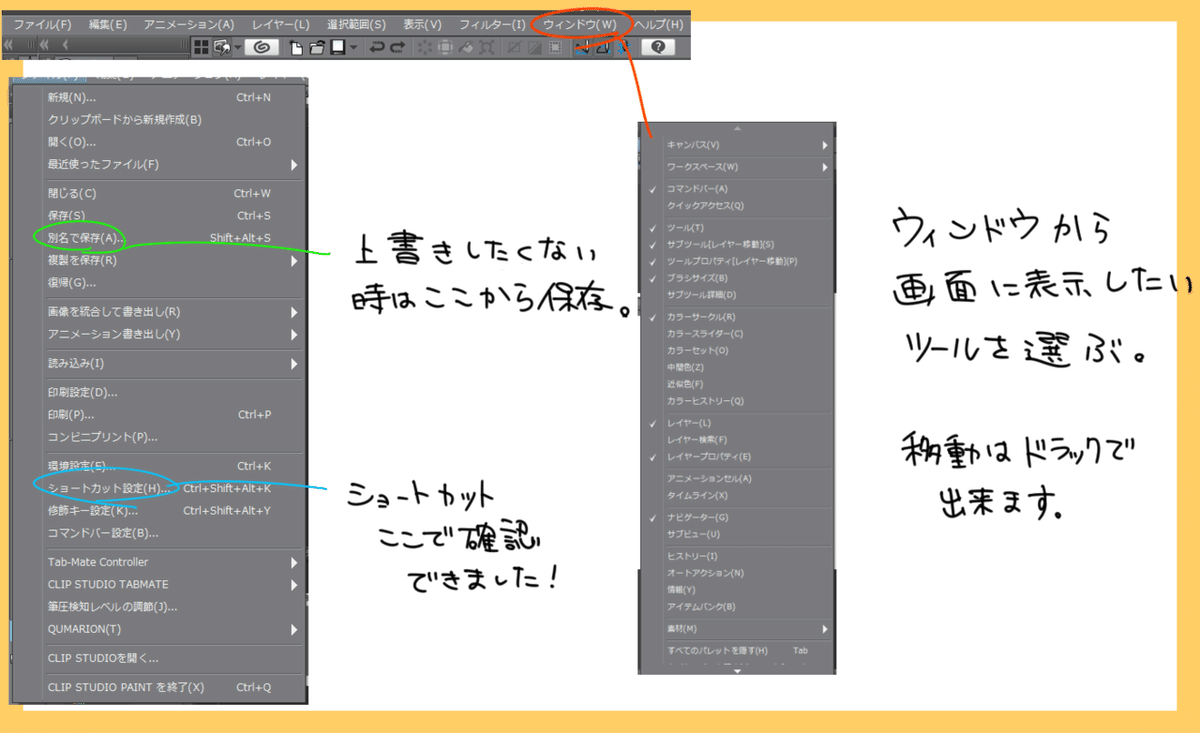Click the paint bucket fill icon in command bar
This screenshot has height=733, width=1200.
pyautogui.click(x=465, y=46)
